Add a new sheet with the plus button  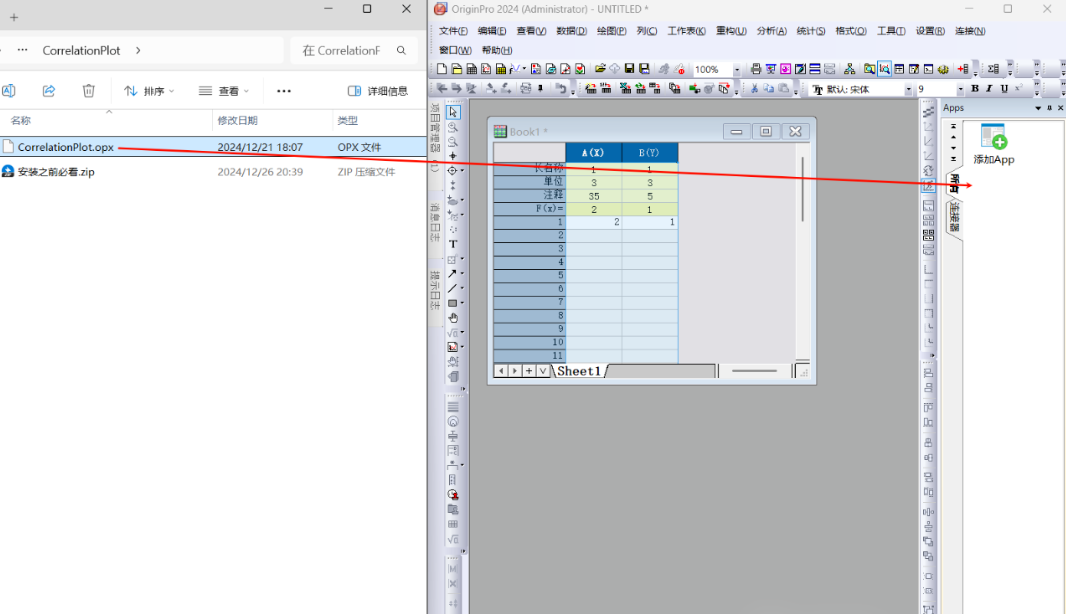pos(528,371)
